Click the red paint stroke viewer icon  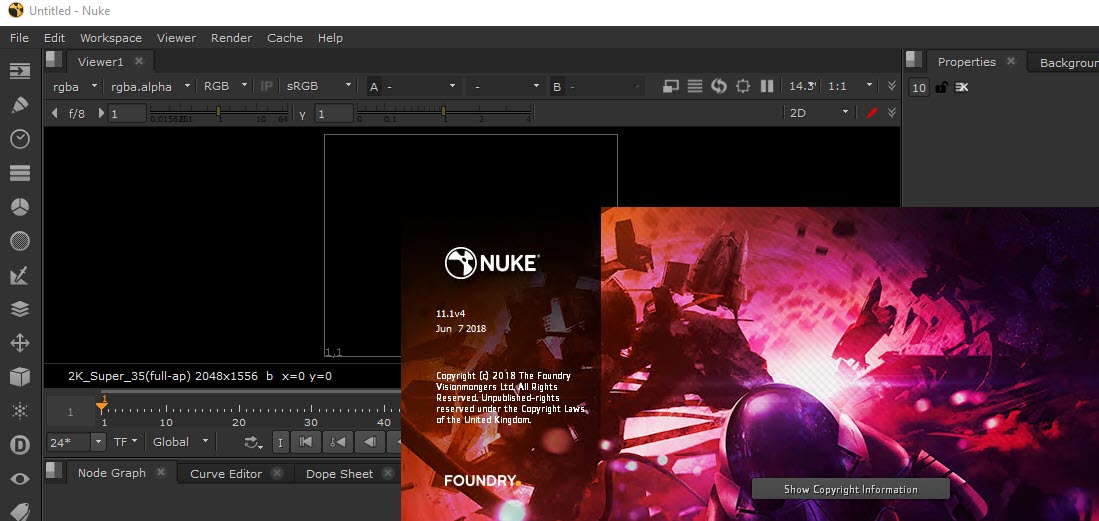872,112
